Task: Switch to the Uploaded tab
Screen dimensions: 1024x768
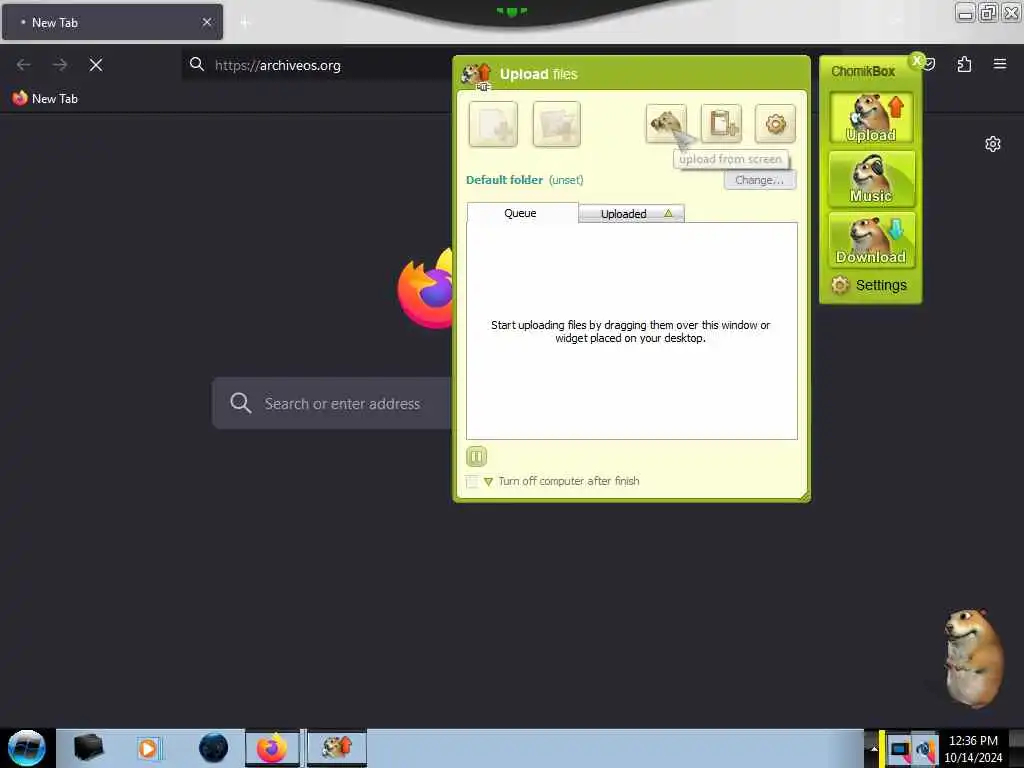Action: [632, 214]
